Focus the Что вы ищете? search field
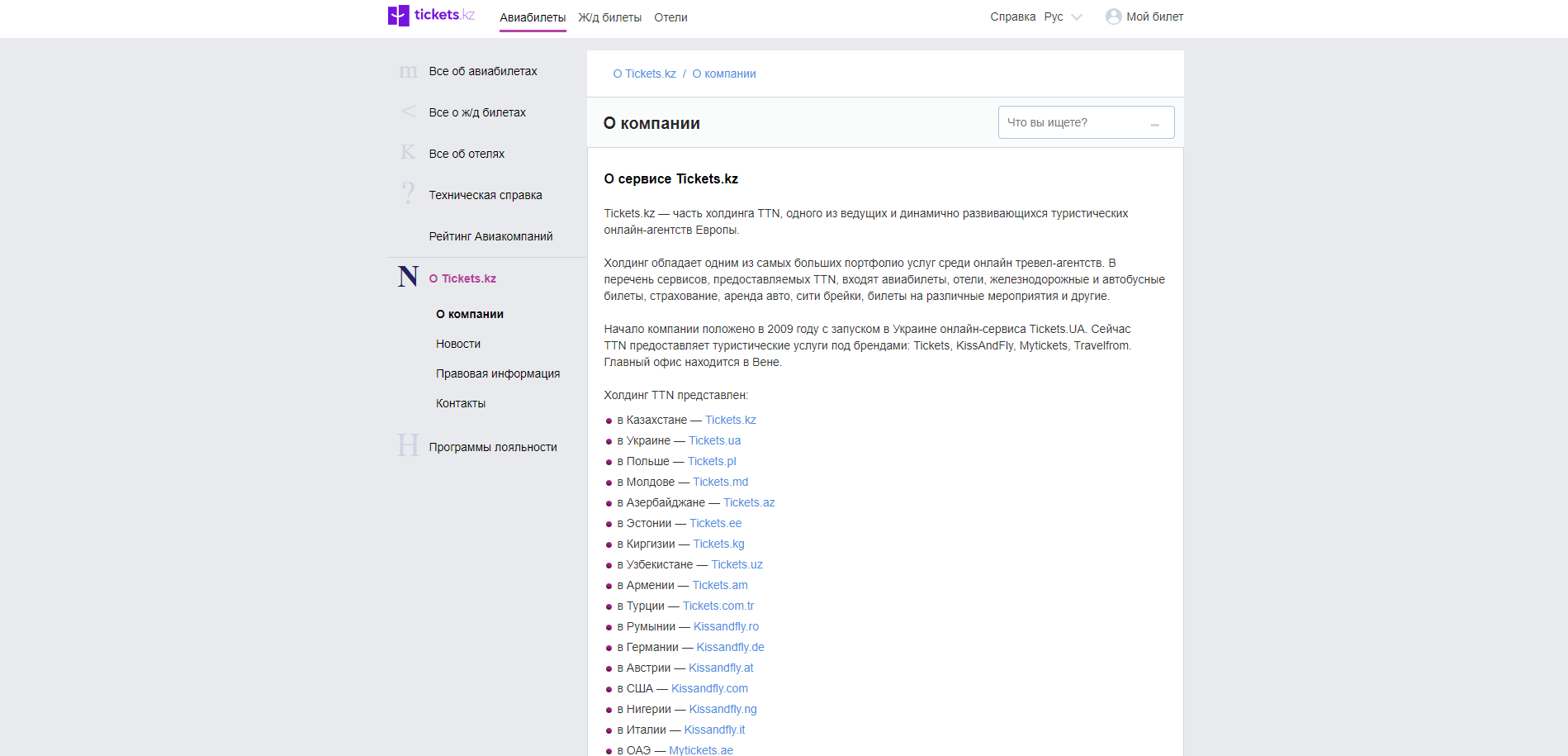This screenshot has height=756, width=1568. (x=1086, y=122)
